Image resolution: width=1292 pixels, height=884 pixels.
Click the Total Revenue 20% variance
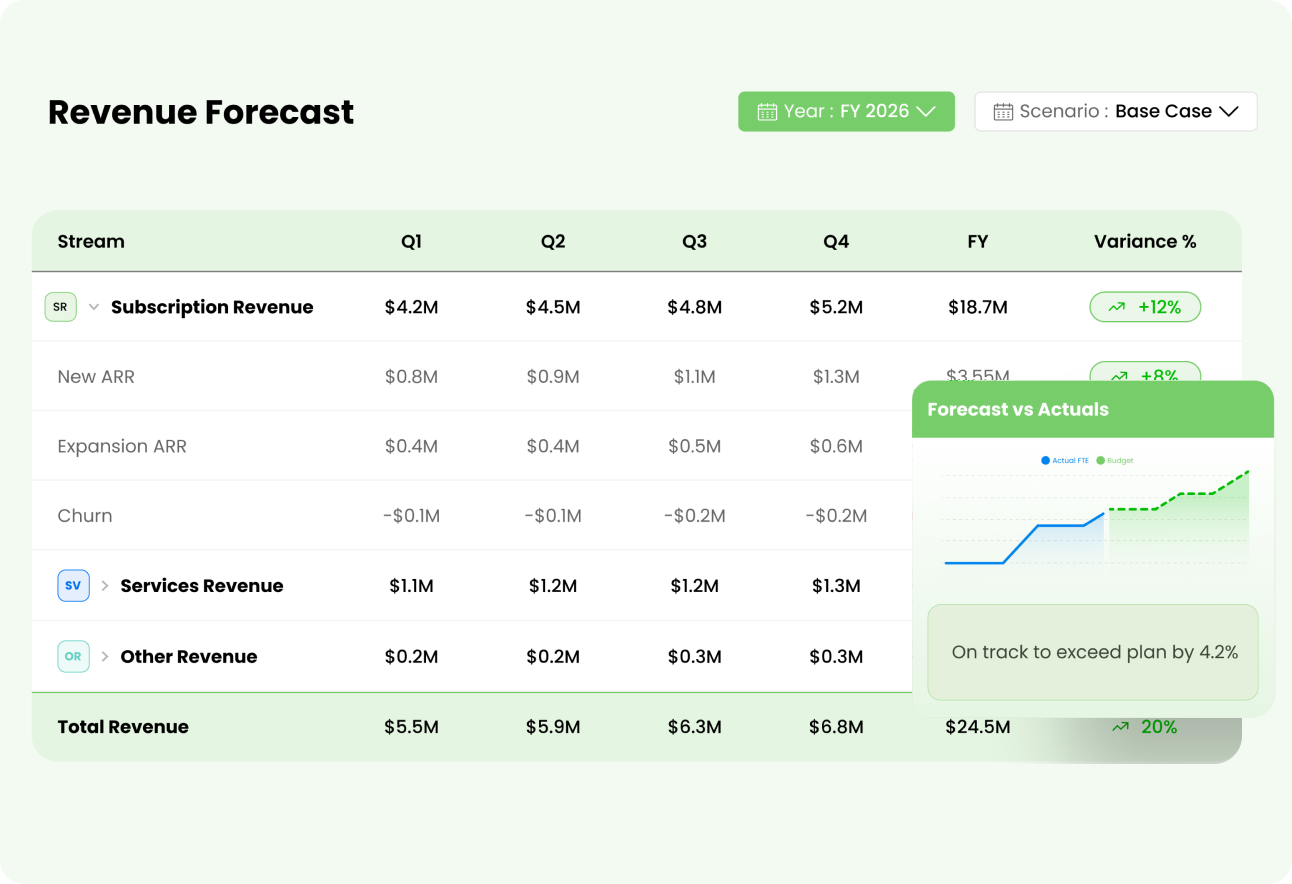pyautogui.click(x=1145, y=727)
